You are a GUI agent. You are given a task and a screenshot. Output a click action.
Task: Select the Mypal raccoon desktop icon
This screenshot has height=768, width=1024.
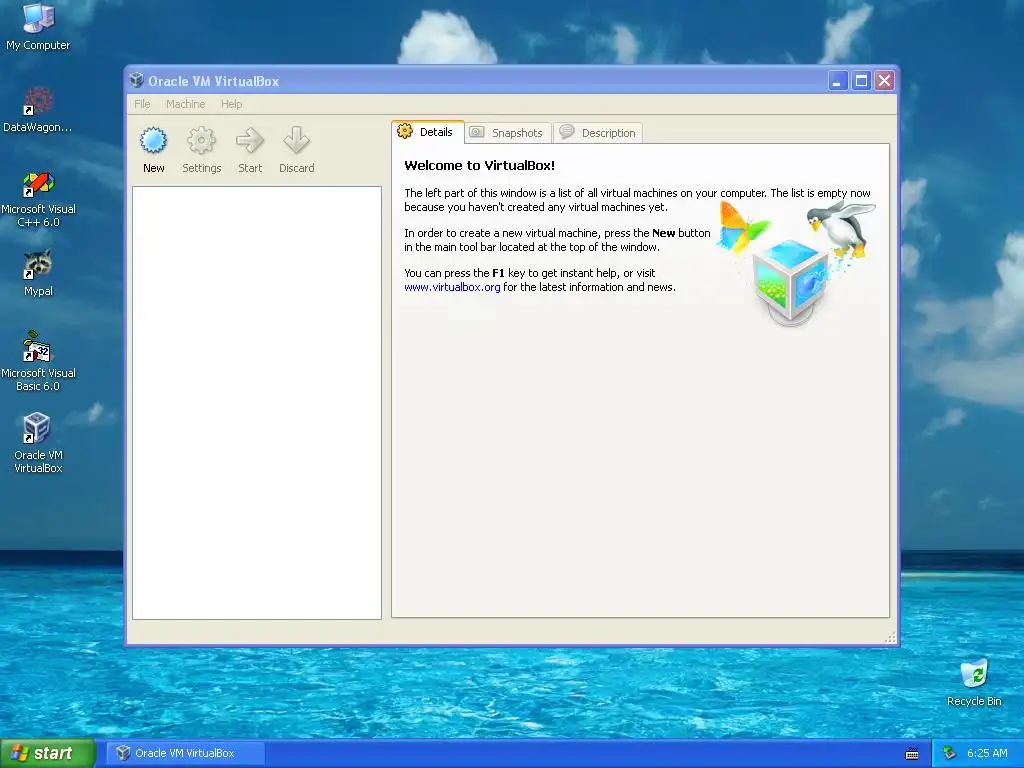point(38,273)
